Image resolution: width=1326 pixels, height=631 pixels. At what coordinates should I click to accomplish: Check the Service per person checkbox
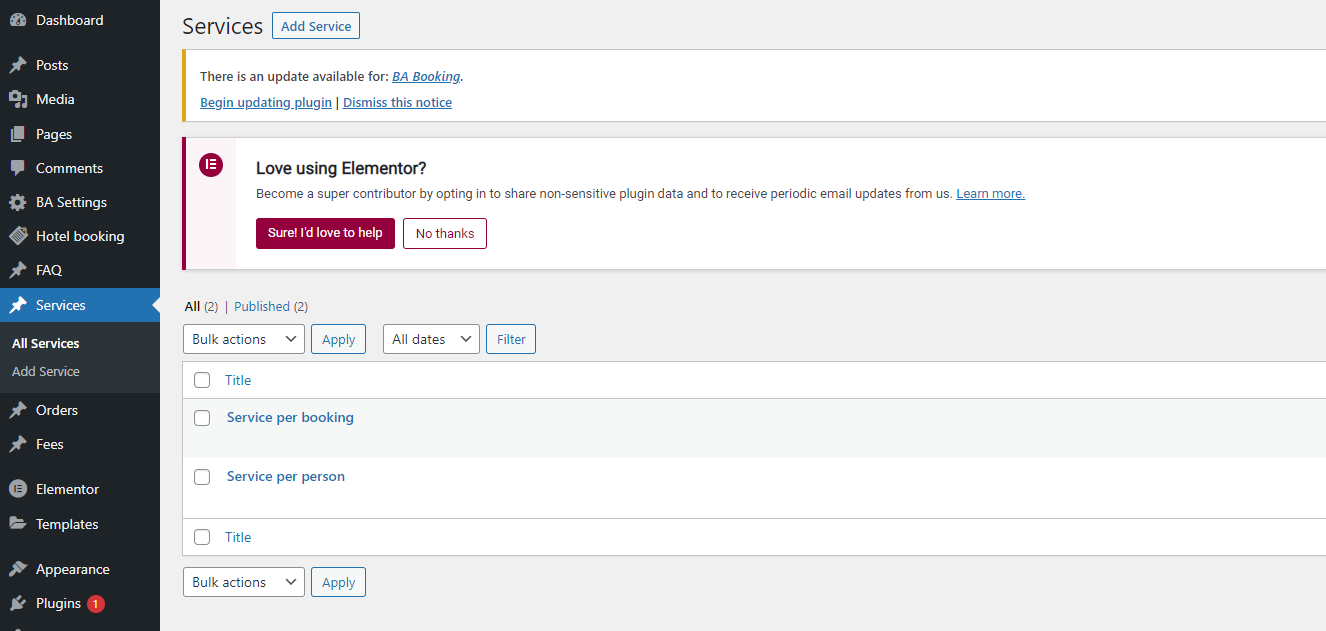202,477
